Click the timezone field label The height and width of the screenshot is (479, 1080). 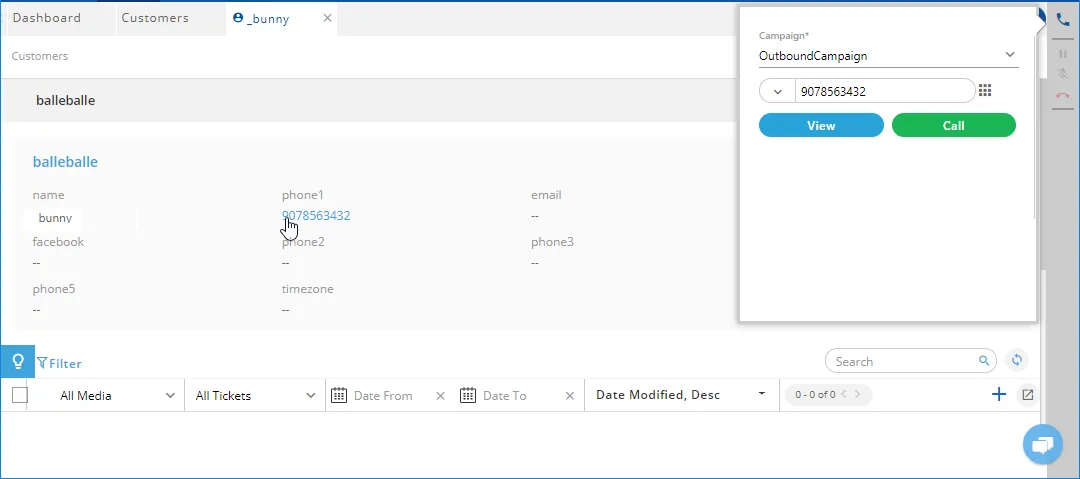click(x=308, y=289)
